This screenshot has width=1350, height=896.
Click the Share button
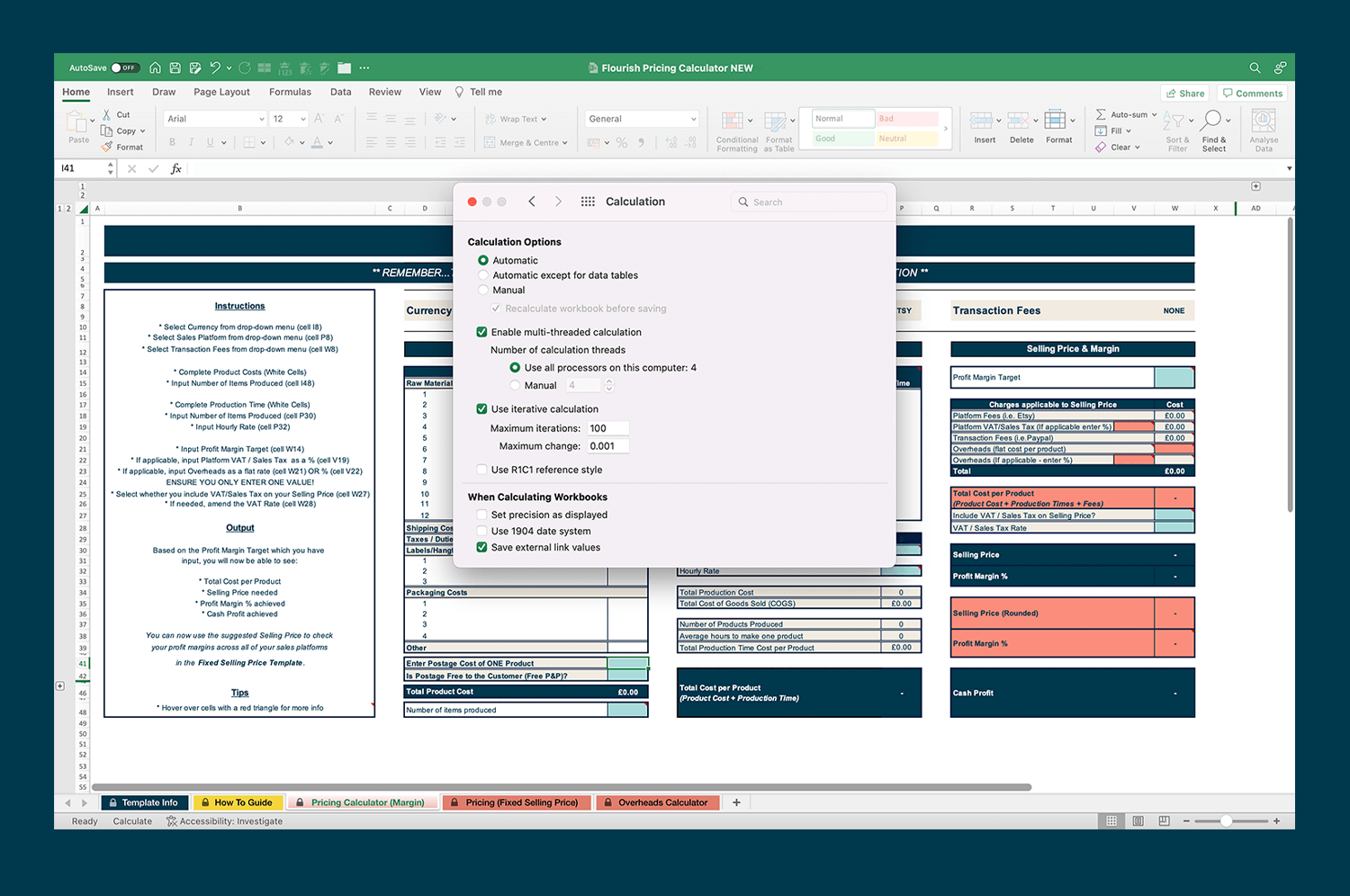tap(1185, 93)
